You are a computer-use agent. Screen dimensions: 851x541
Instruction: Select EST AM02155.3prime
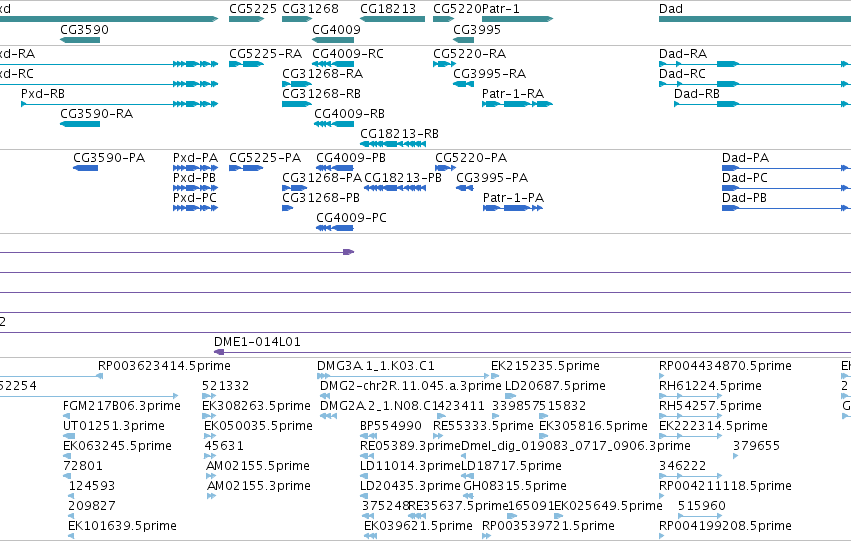(x=211, y=497)
